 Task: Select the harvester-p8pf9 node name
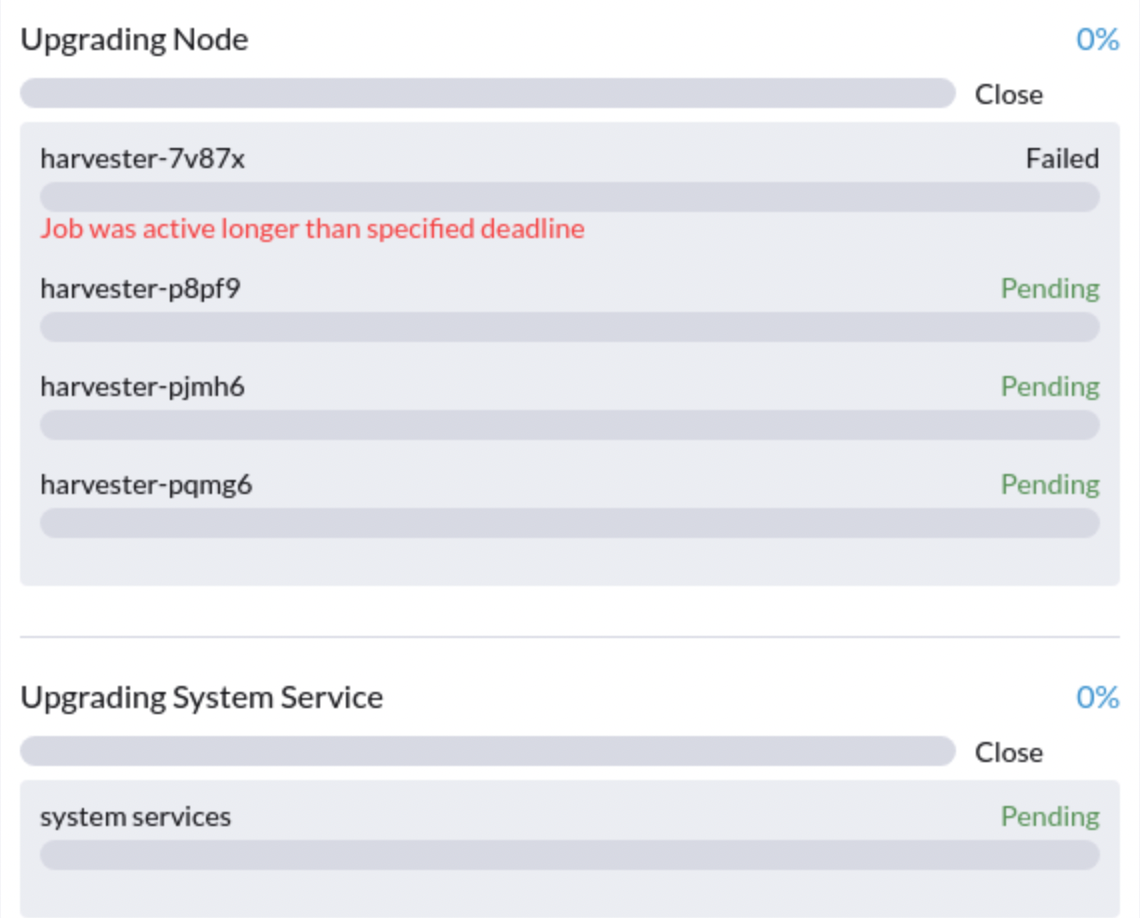pyautogui.click(x=140, y=288)
